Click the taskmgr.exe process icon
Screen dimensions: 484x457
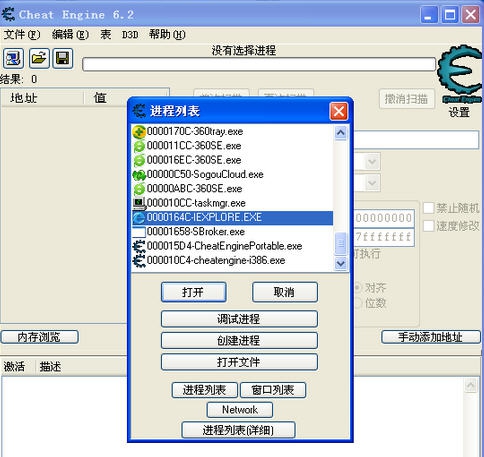(139, 203)
